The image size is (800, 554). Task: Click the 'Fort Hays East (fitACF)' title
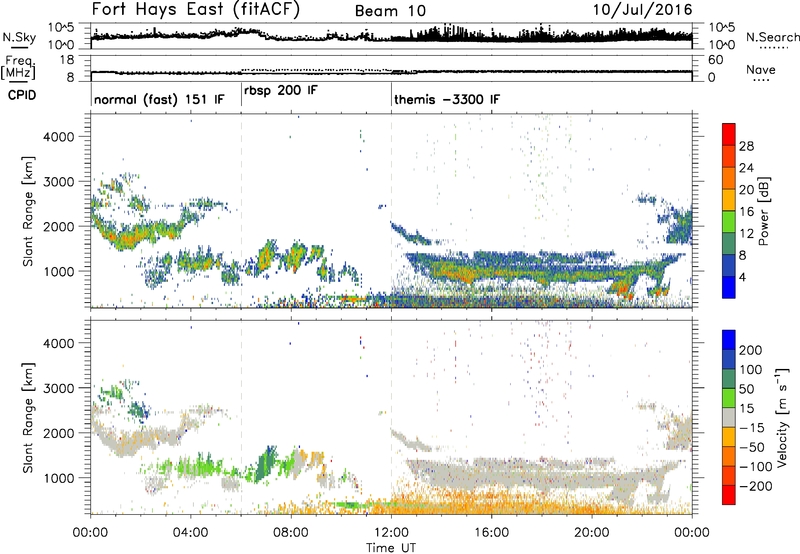[x=195, y=10]
